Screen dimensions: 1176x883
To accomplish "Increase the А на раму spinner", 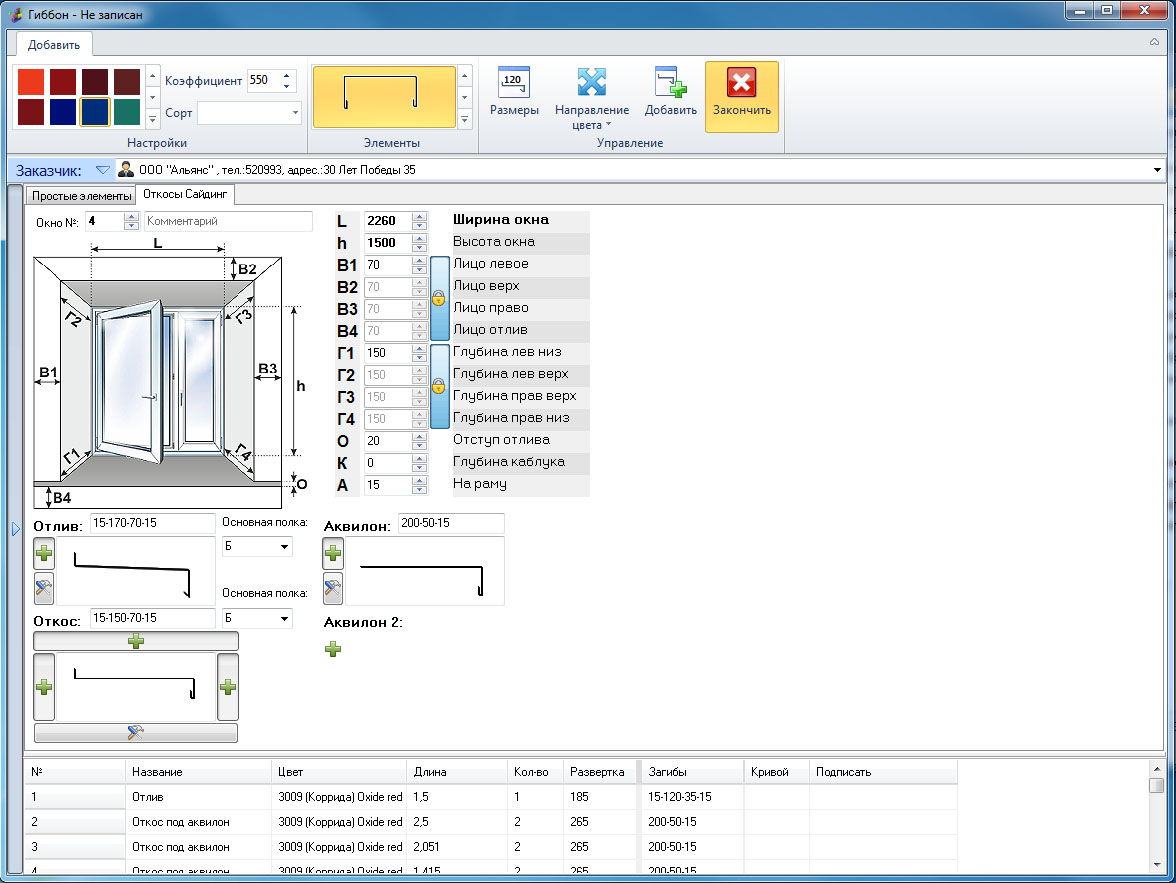I will point(420,481).
